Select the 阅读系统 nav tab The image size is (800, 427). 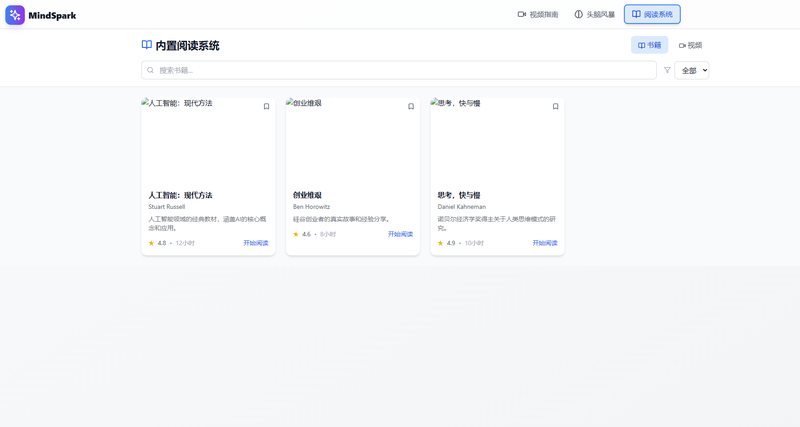652,14
